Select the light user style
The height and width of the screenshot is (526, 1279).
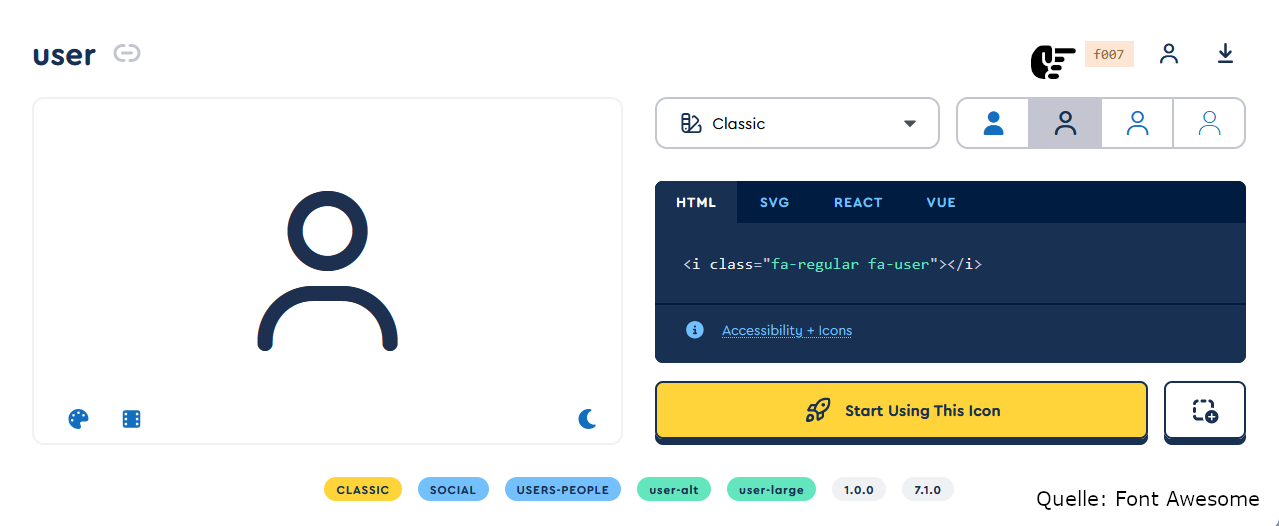point(1137,123)
